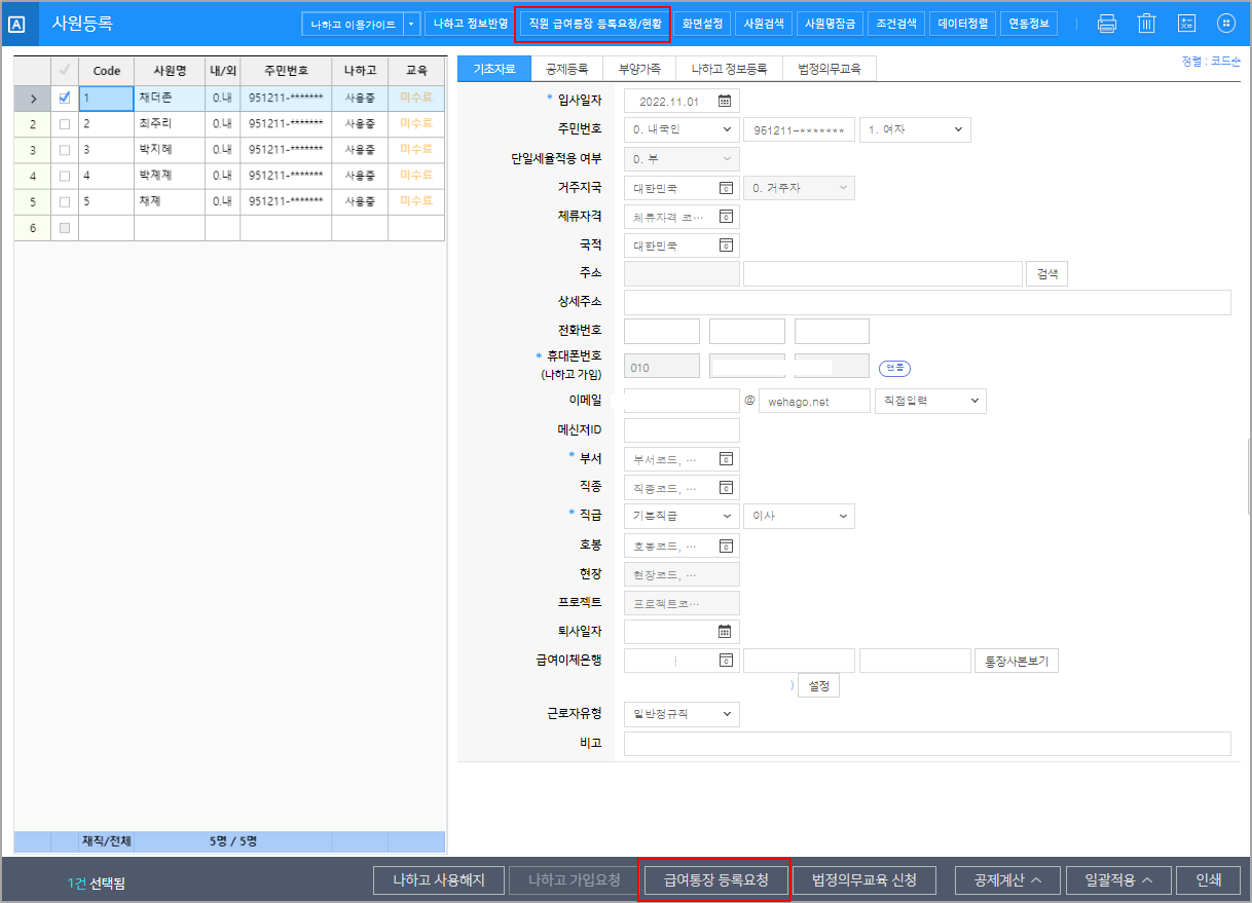The image size is (1252, 903).
Task: Switch to the 공제등록 tab
Action: [567, 69]
